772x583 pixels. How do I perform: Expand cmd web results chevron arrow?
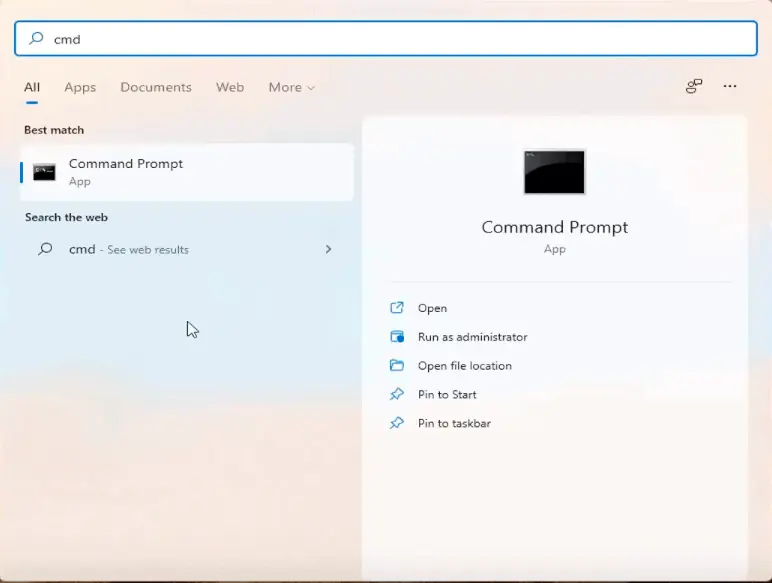(328, 249)
